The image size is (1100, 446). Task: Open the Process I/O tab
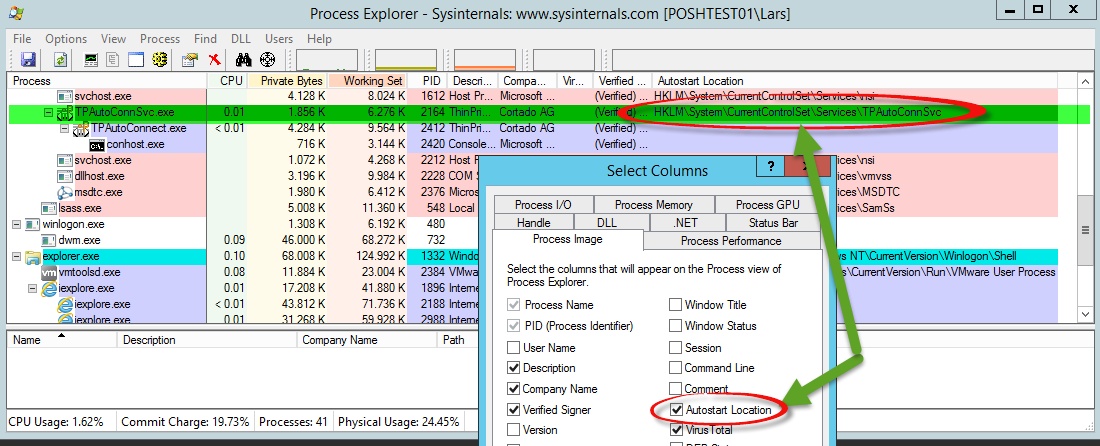click(543, 205)
